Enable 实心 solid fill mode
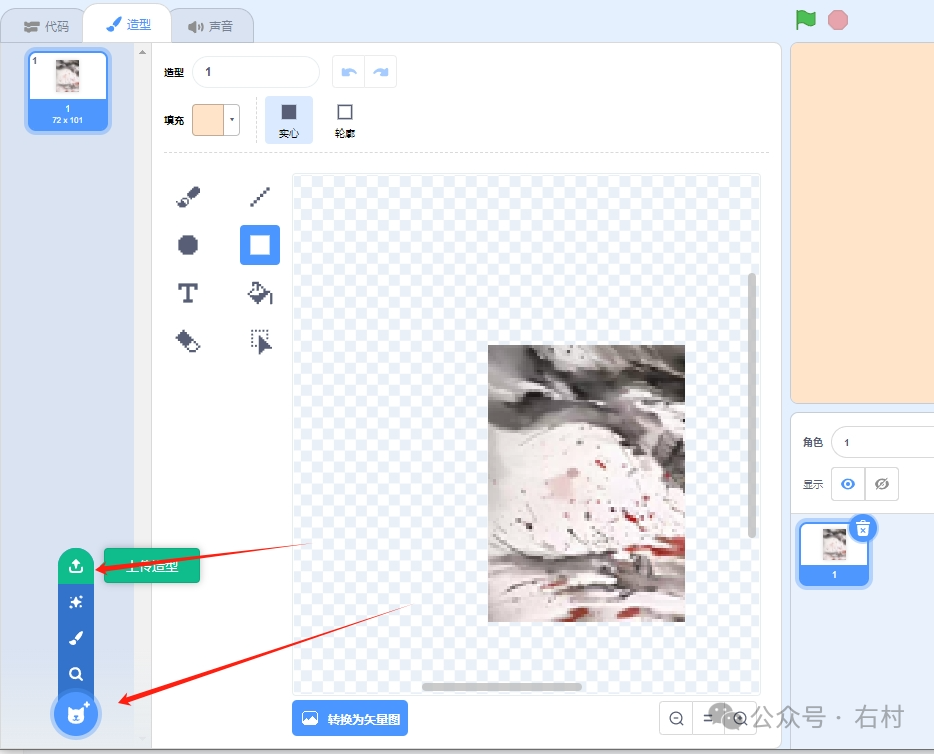The image size is (934, 754). point(289,118)
